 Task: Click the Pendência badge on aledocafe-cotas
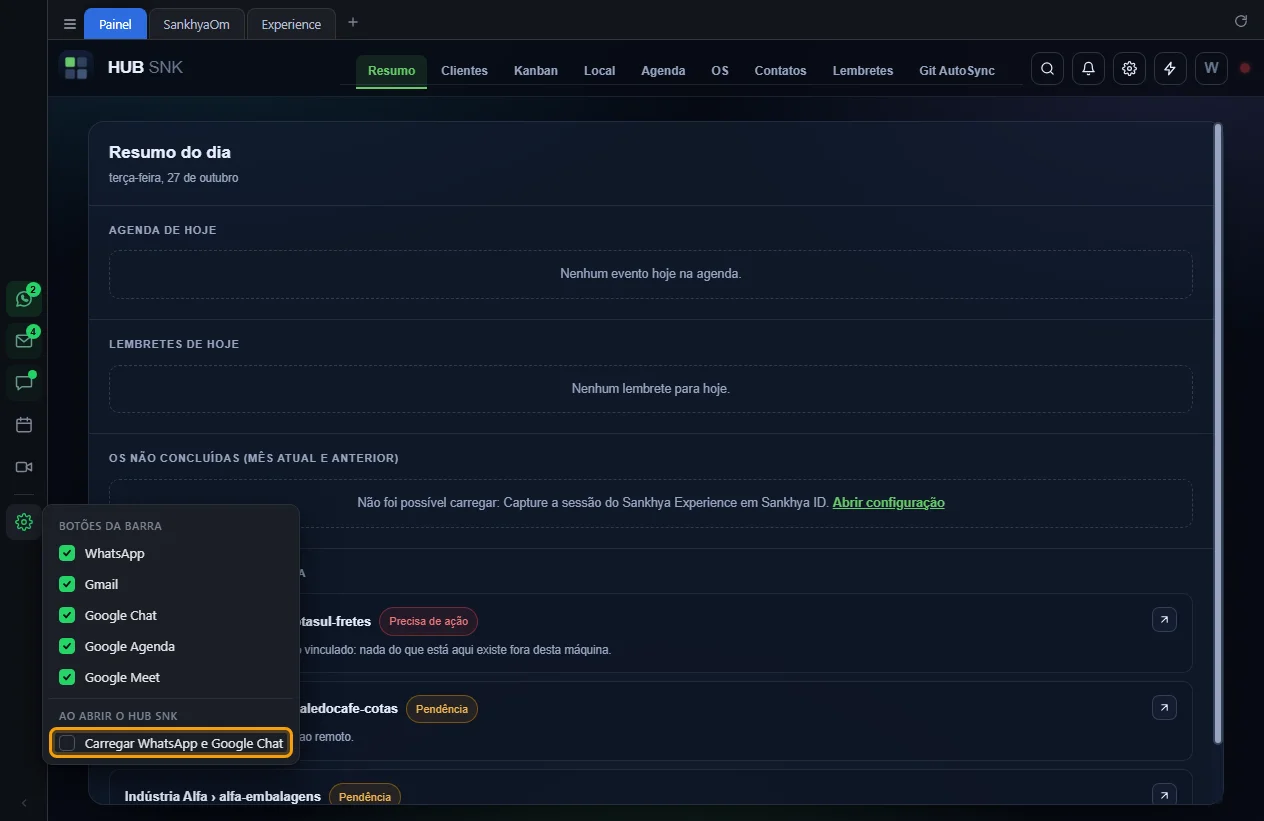click(441, 709)
